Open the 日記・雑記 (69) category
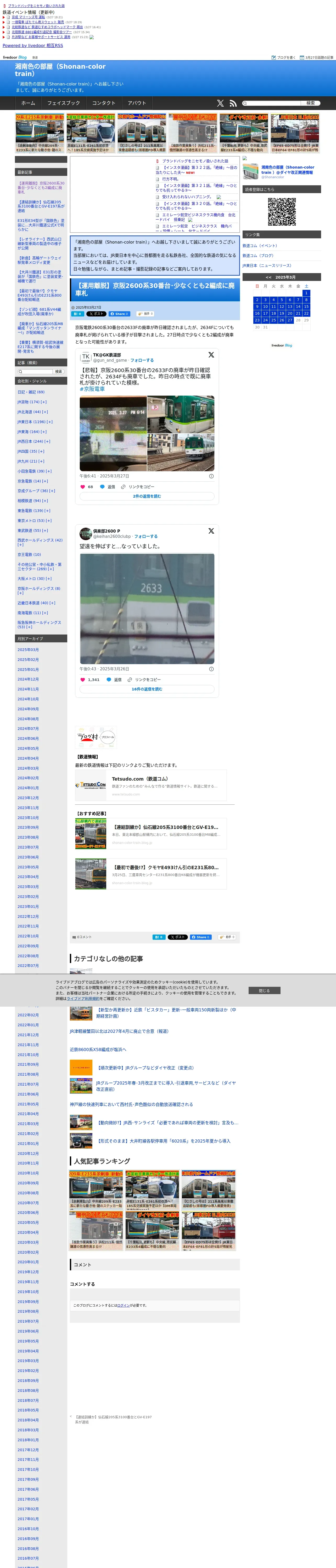This screenshot has height=1568, width=336. click(31, 392)
